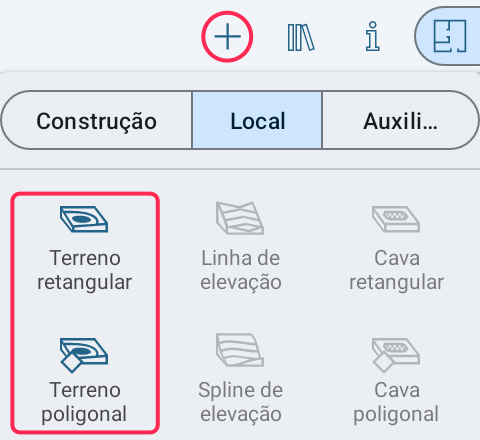
Task: Select the Terreno retangular tool icon
Action: [84, 219]
